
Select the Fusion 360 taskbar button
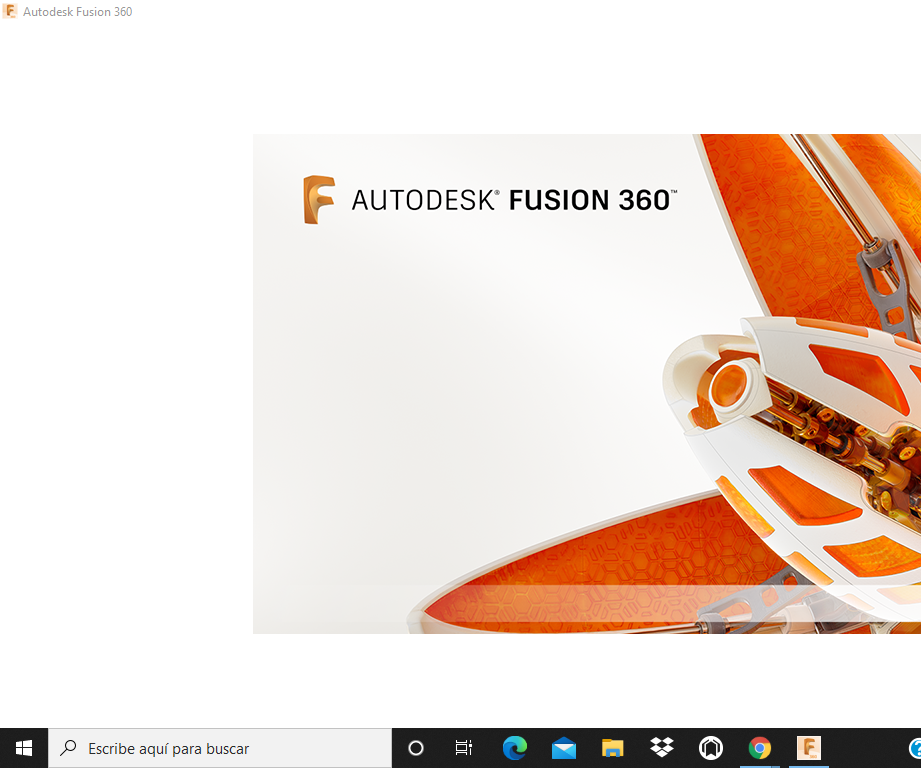tap(808, 748)
